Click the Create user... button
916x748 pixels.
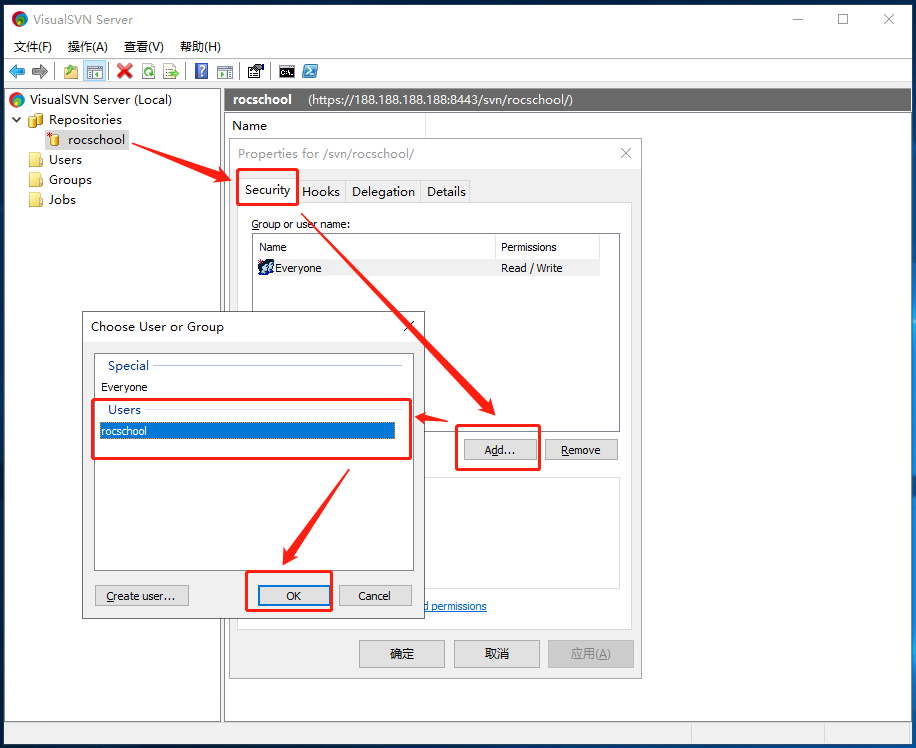pos(141,596)
